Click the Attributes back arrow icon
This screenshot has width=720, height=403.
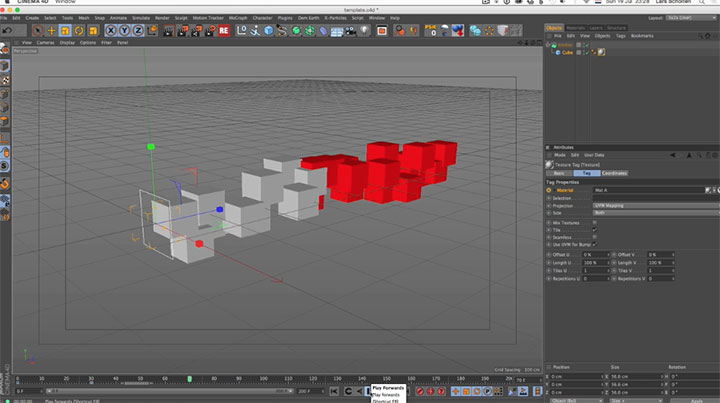(x=672, y=155)
